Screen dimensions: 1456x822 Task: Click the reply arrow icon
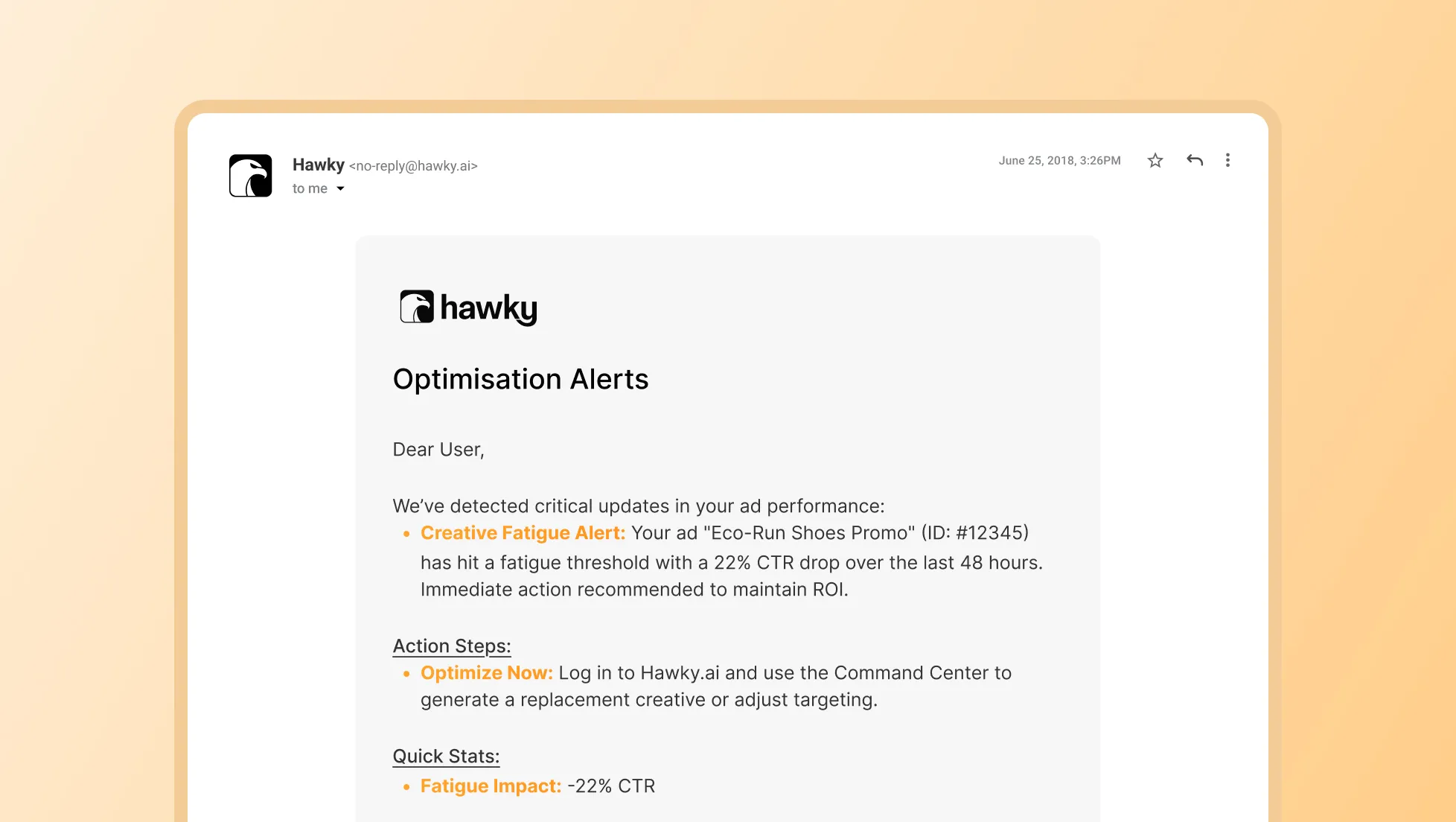(x=1194, y=160)
